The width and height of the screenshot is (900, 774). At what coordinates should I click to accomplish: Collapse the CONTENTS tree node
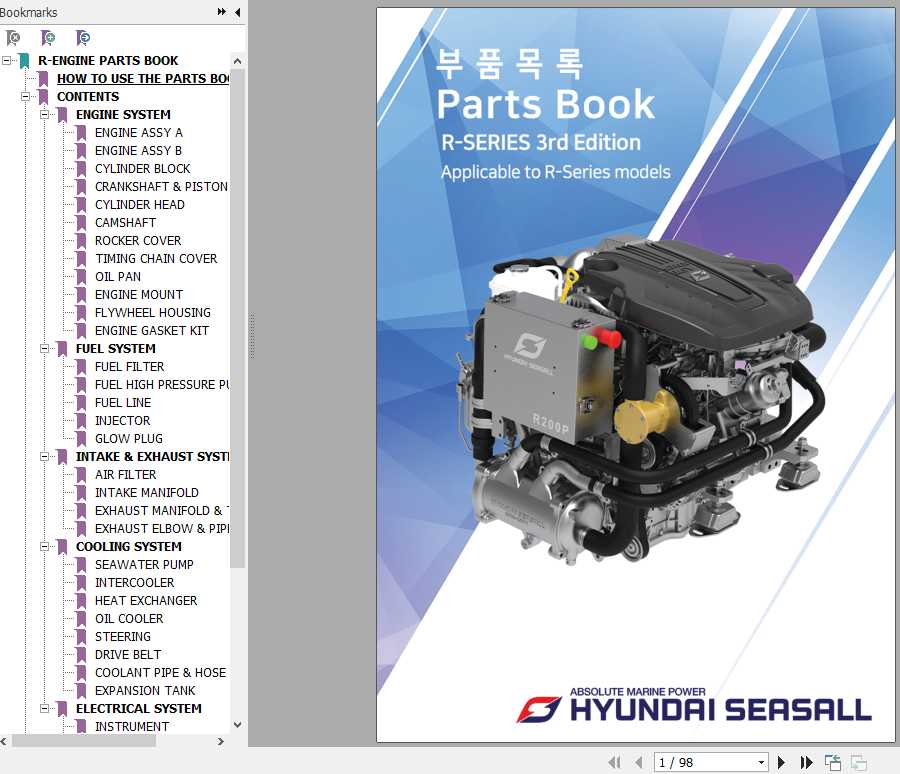[25, 96]
